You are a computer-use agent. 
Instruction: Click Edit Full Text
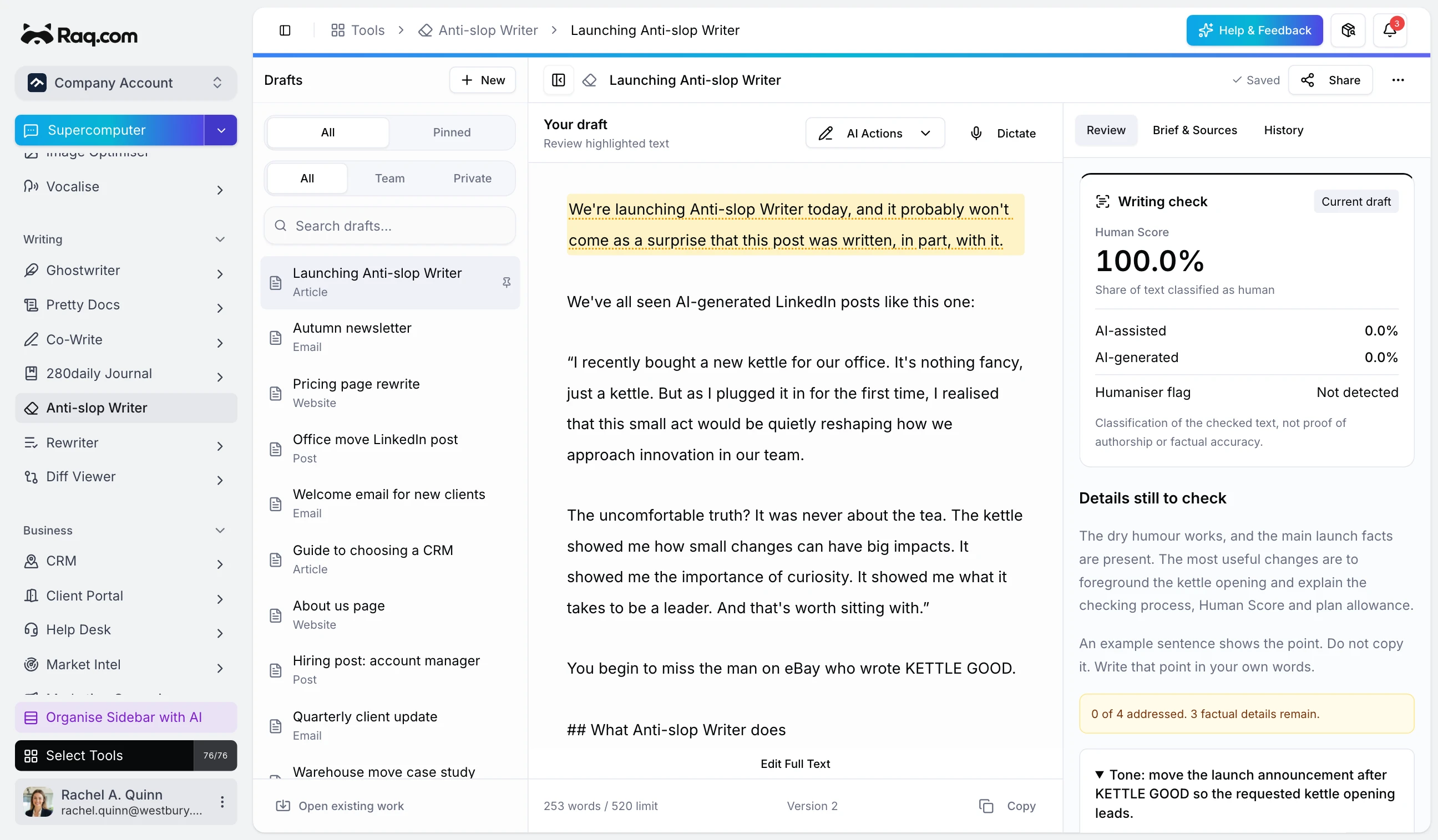click(795, 763)
